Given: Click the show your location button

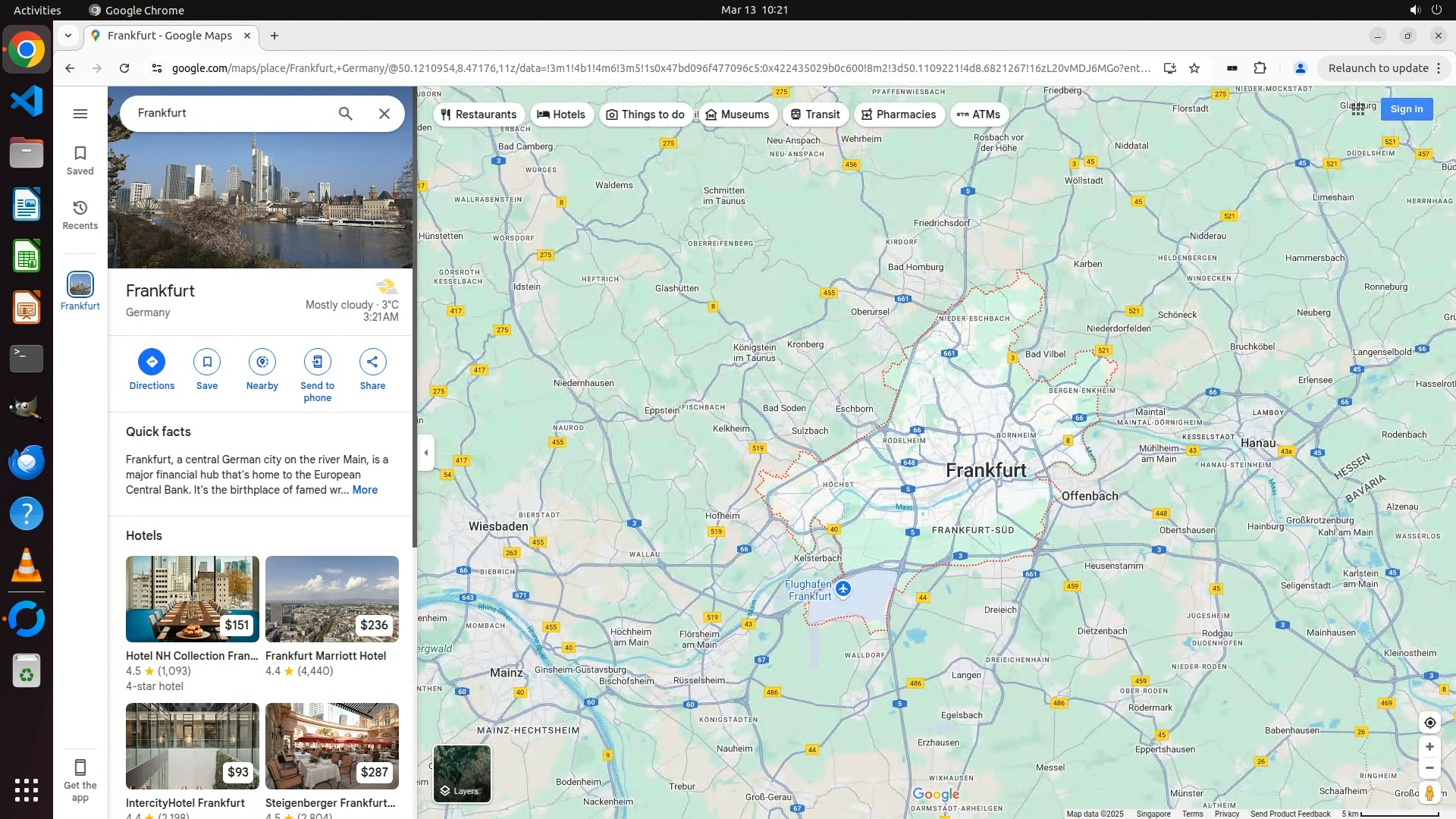Looking at the screenshot, I should (x=1429, y=723).
